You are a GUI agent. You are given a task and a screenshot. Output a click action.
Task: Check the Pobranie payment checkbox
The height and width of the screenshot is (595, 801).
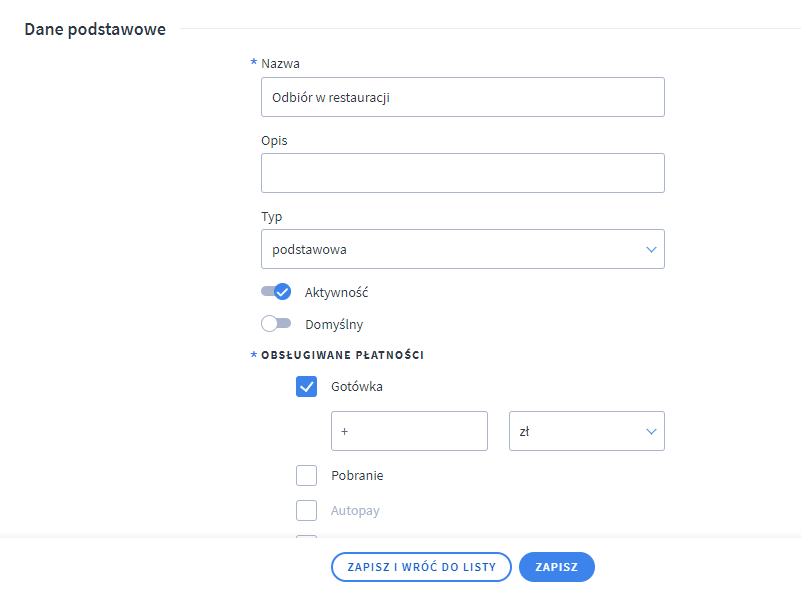click(307, 476)
